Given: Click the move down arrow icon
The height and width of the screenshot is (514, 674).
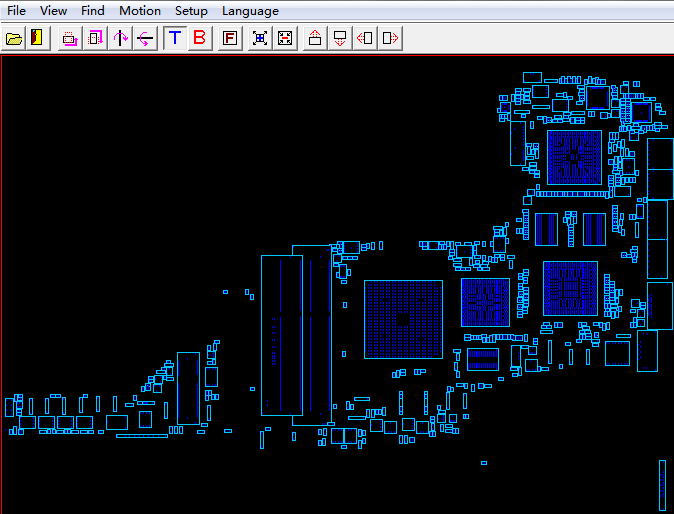Looking at the screenshot, I should 340,38.
